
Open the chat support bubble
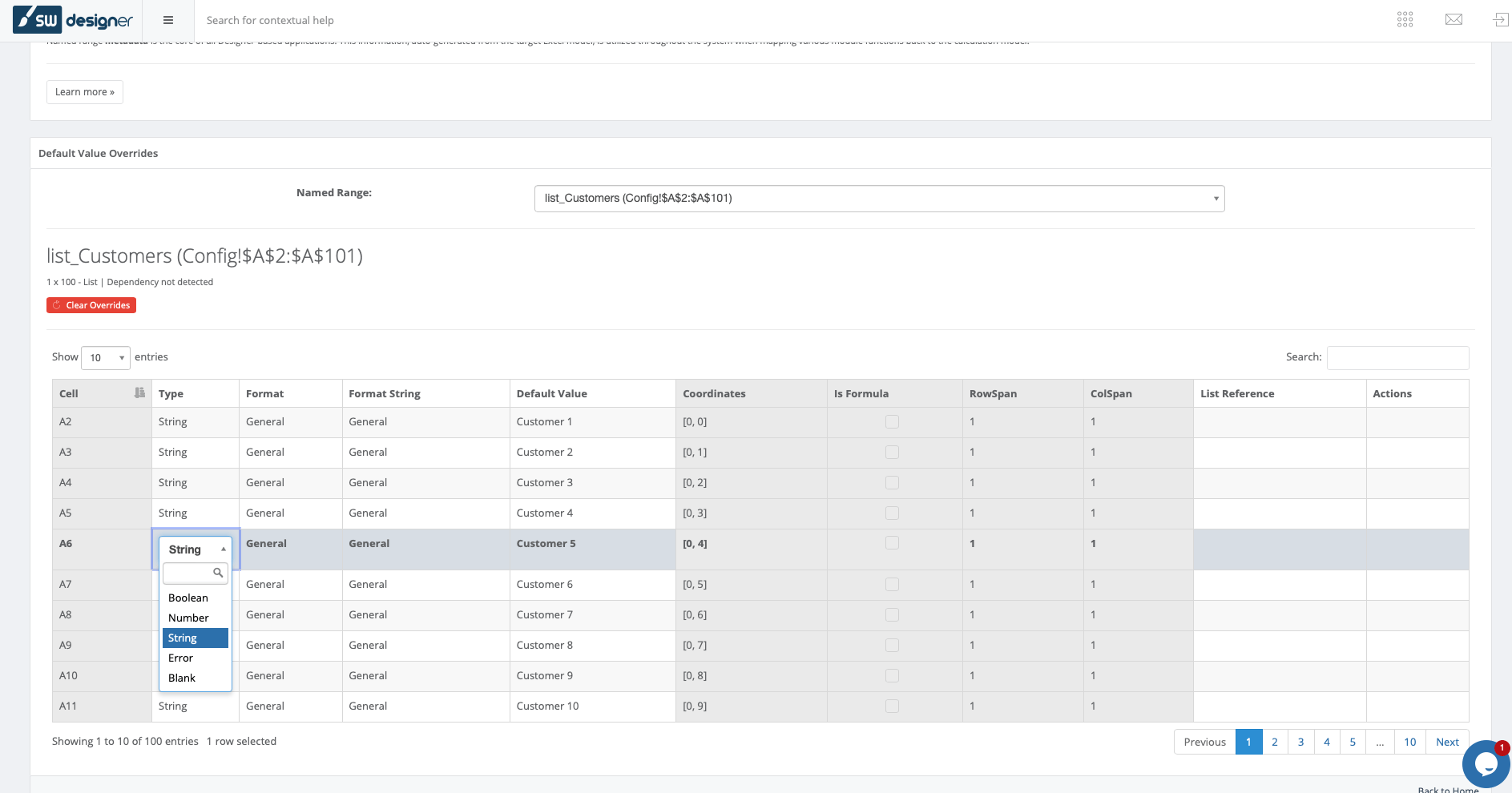click(1486, 764)
